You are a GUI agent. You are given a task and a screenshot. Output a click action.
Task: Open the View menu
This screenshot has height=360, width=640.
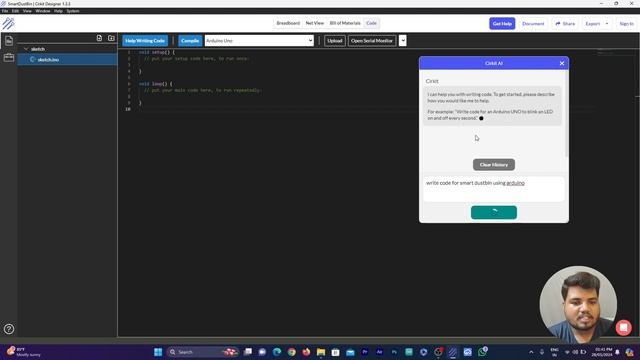click(27, 11)
